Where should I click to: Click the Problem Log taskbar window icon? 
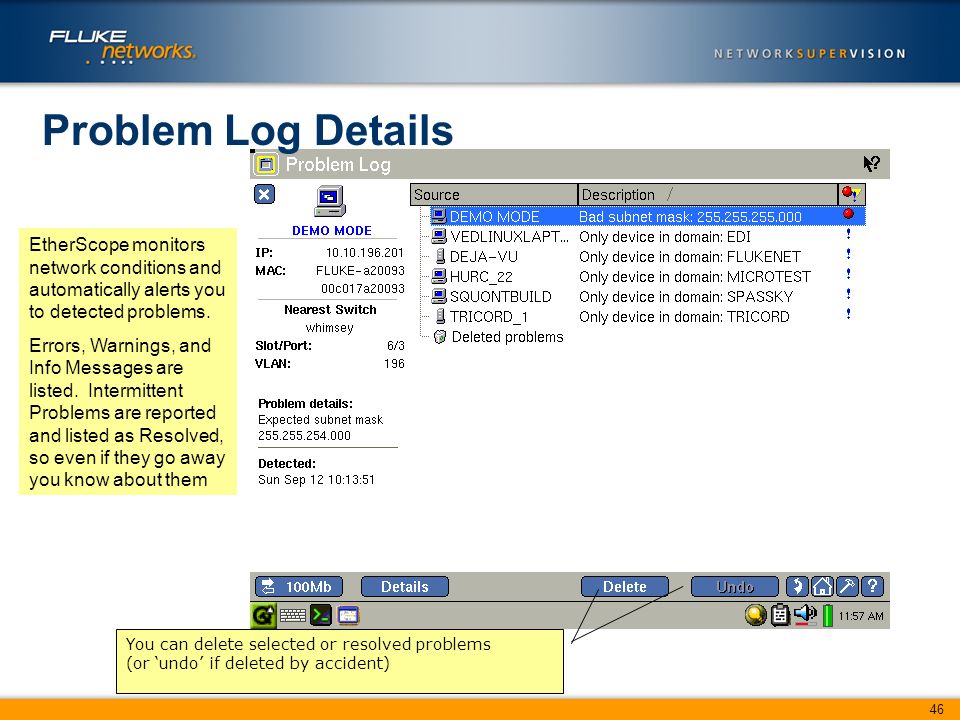coord(348,615)
